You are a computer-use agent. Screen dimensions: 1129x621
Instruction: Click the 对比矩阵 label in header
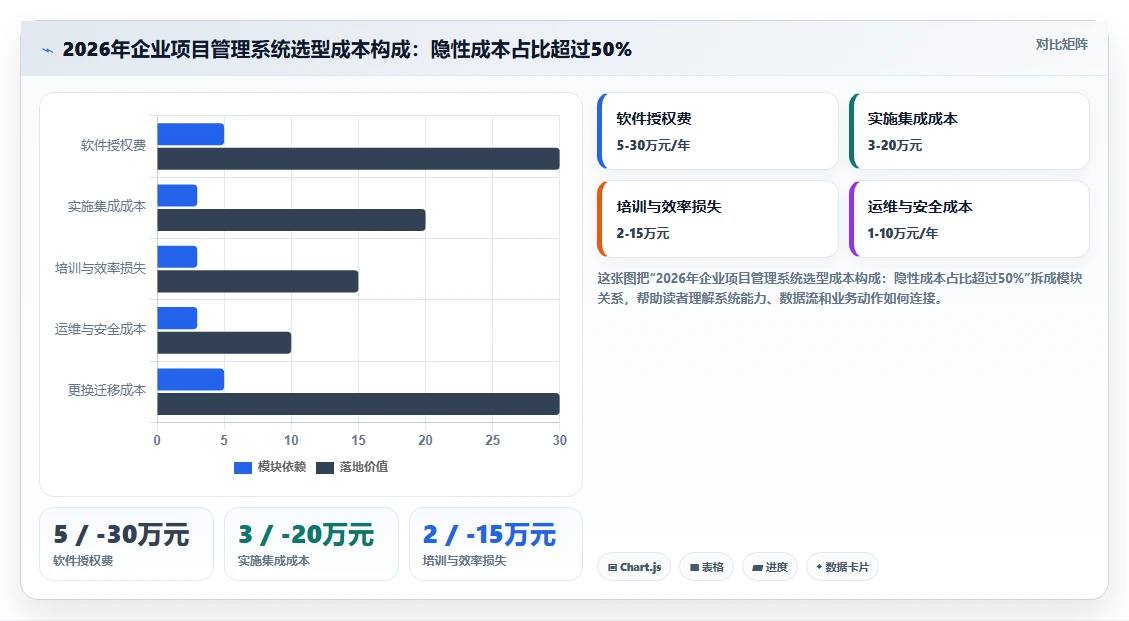(1061, 45)
